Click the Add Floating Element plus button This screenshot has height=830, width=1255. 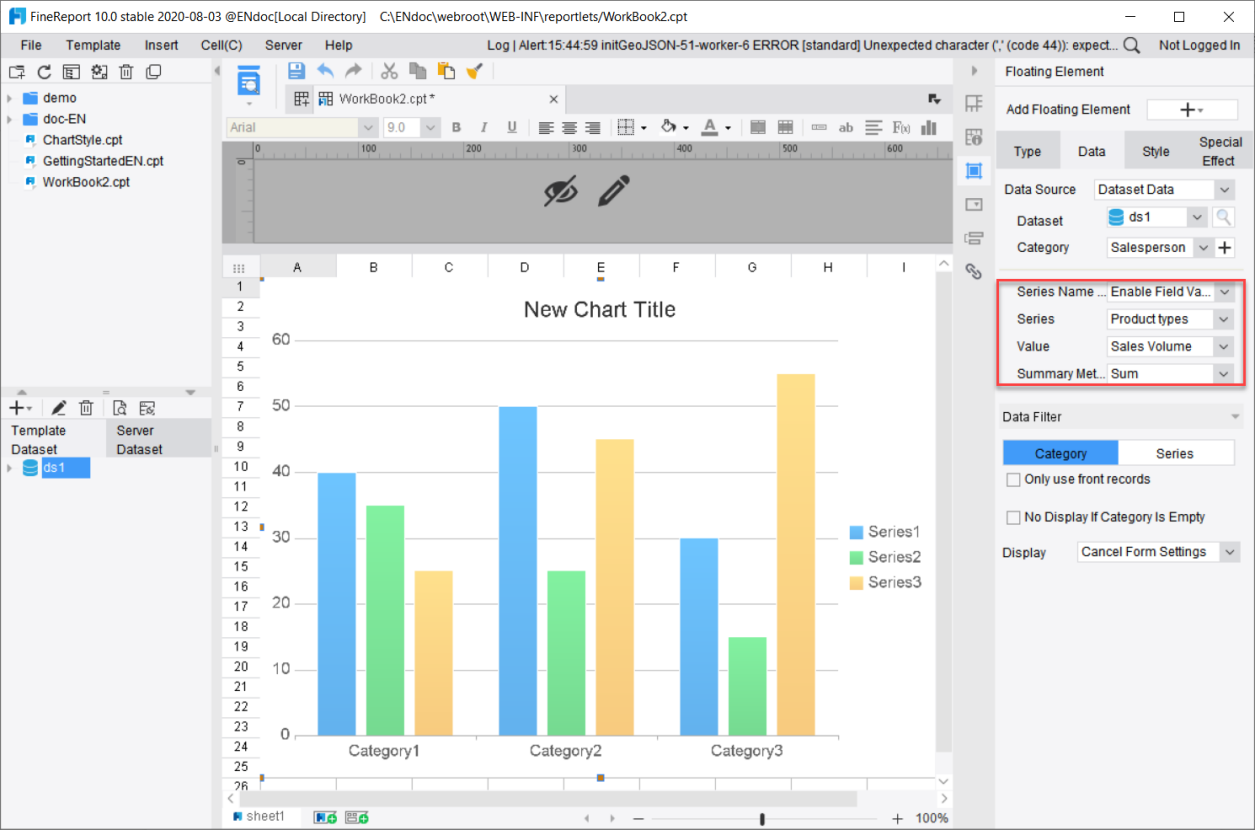click(x=1192, y=110)
